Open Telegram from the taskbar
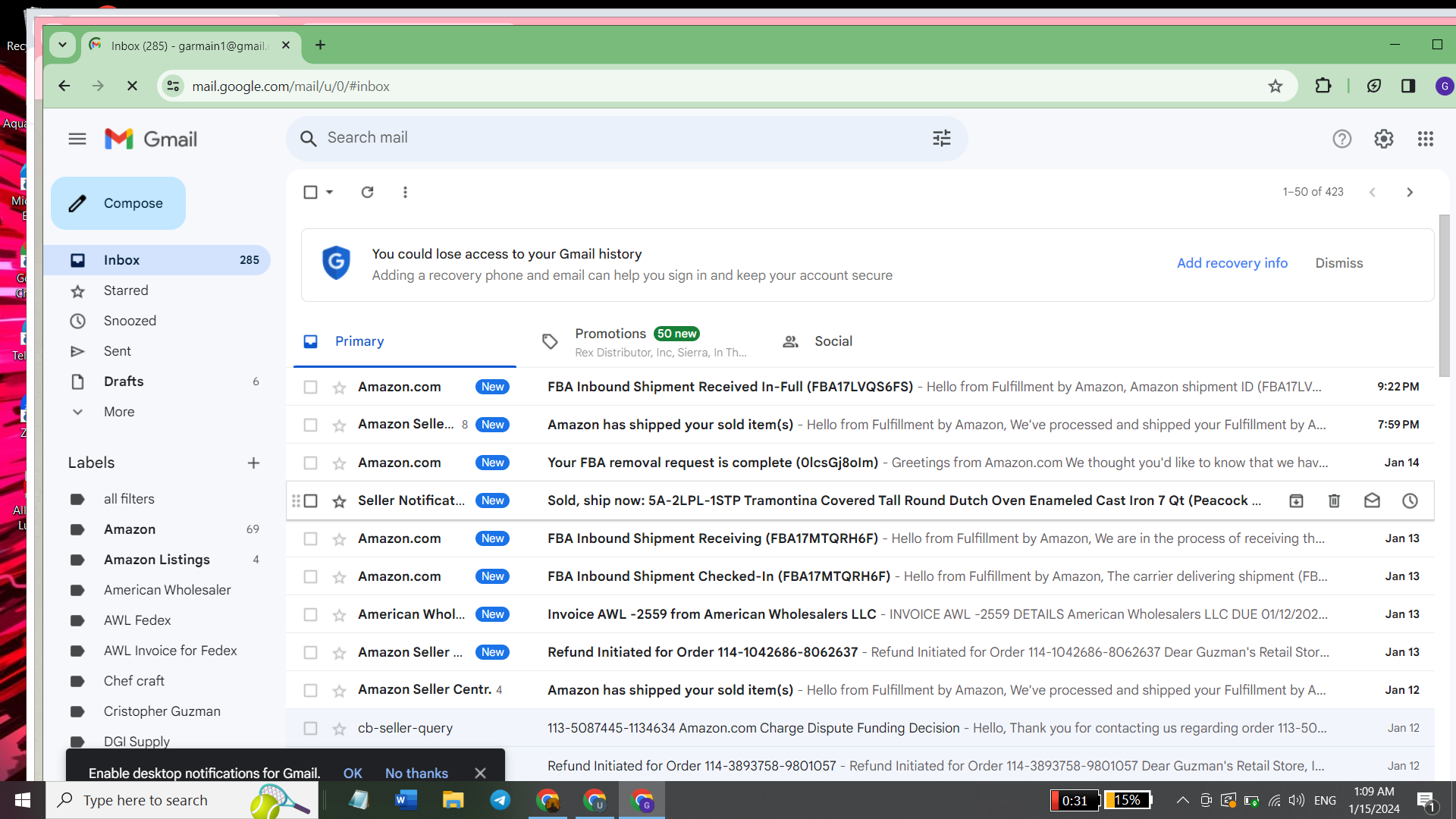This screenshot has height=819, width=1456. click(500, 800)
